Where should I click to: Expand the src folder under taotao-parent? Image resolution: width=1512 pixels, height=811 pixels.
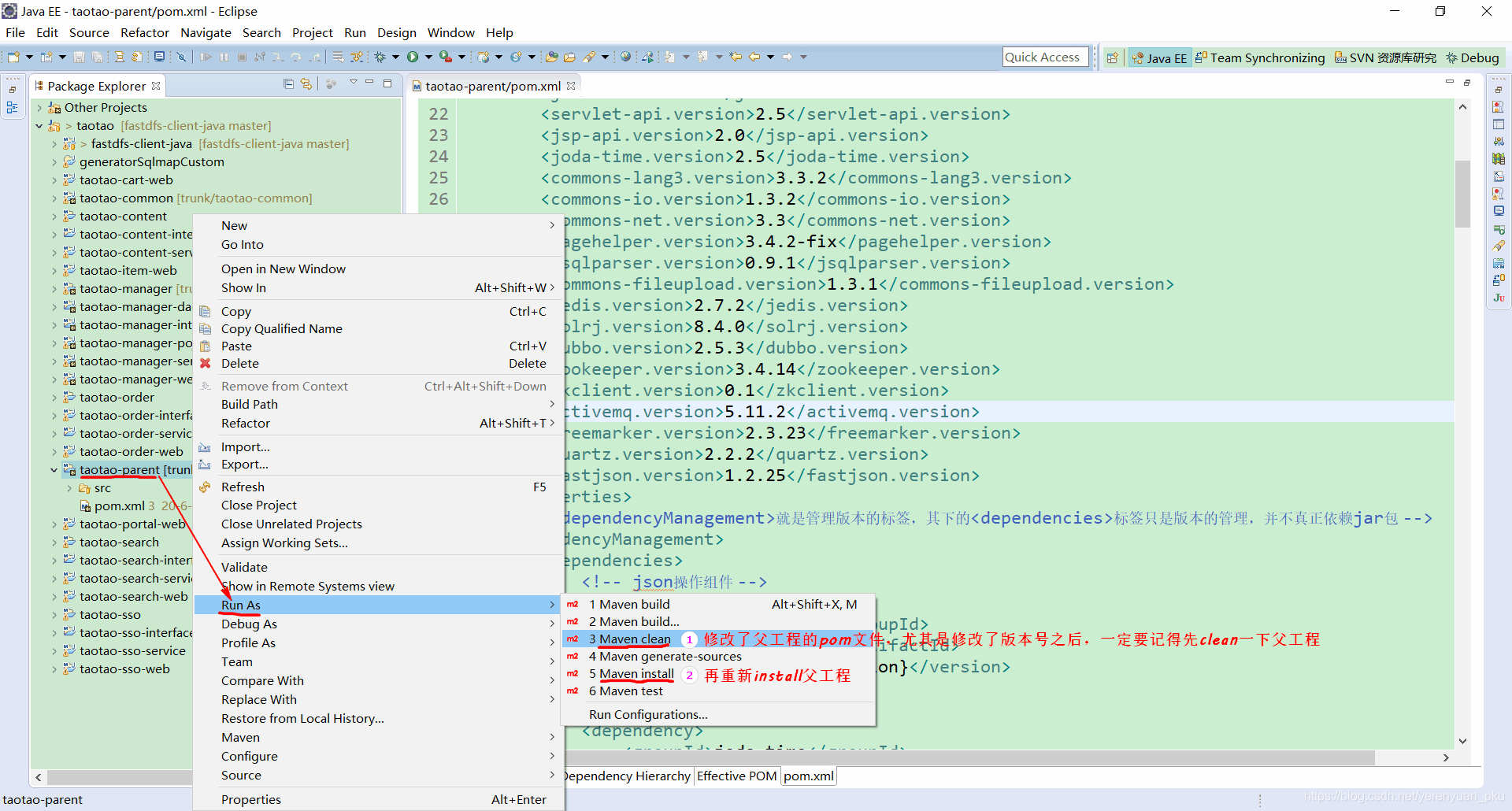point(69,488)
